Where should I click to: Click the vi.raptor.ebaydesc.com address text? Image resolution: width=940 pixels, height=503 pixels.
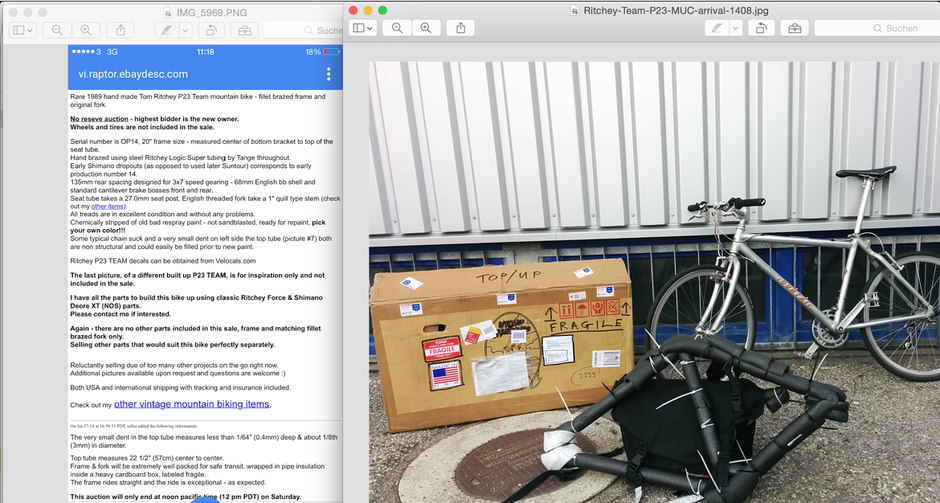133,74
